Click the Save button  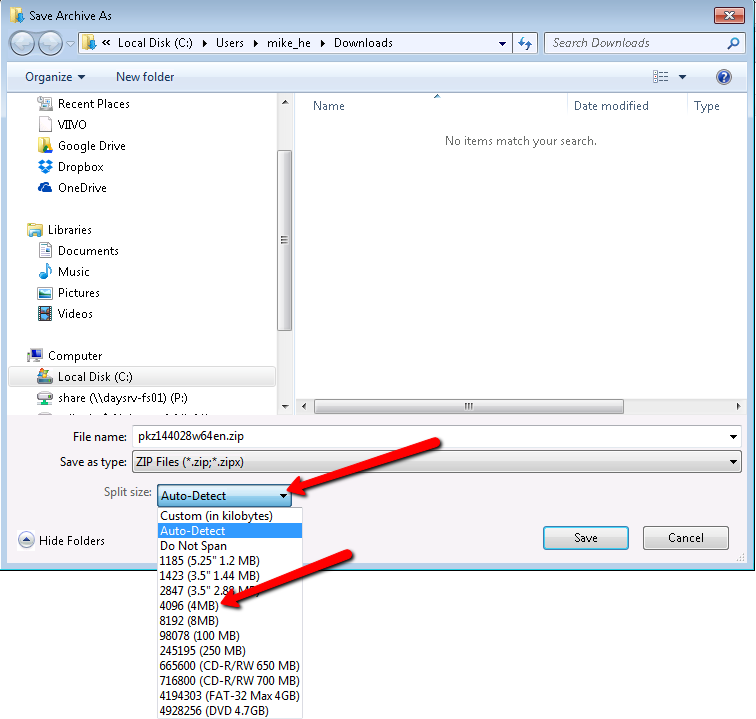[x=585, y=538]
